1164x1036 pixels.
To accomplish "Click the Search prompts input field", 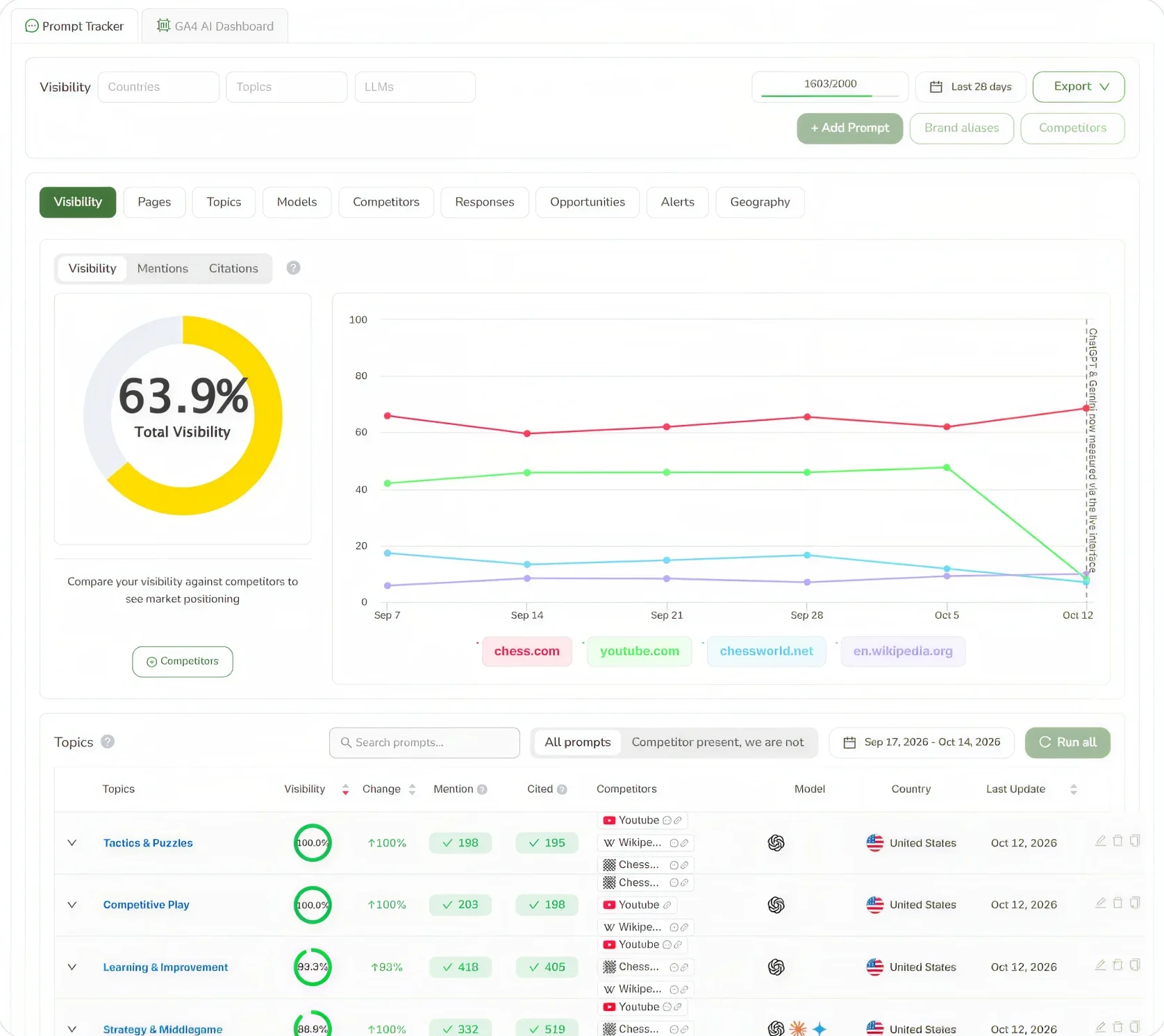I will tap(424, 743).
